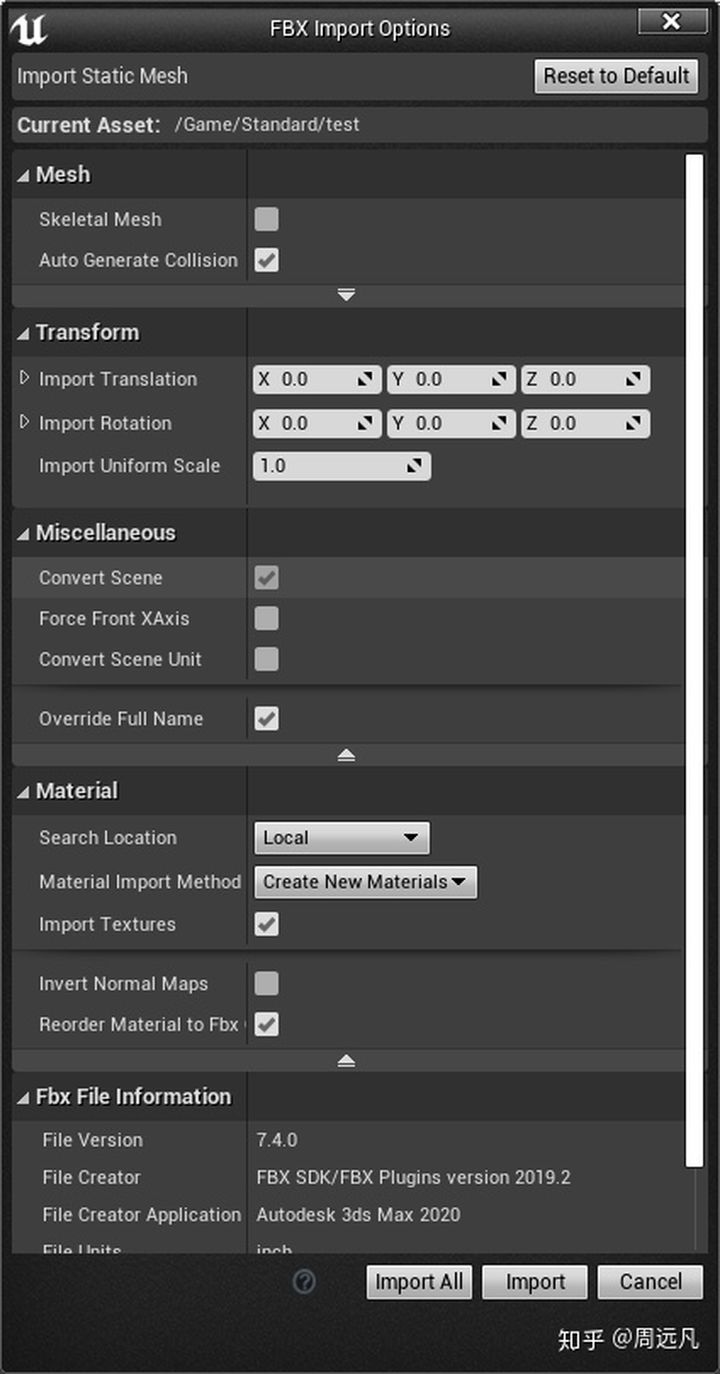Toggle Override Full Name checkbox
Screen dimensions: 720x1374
(267, 718)
